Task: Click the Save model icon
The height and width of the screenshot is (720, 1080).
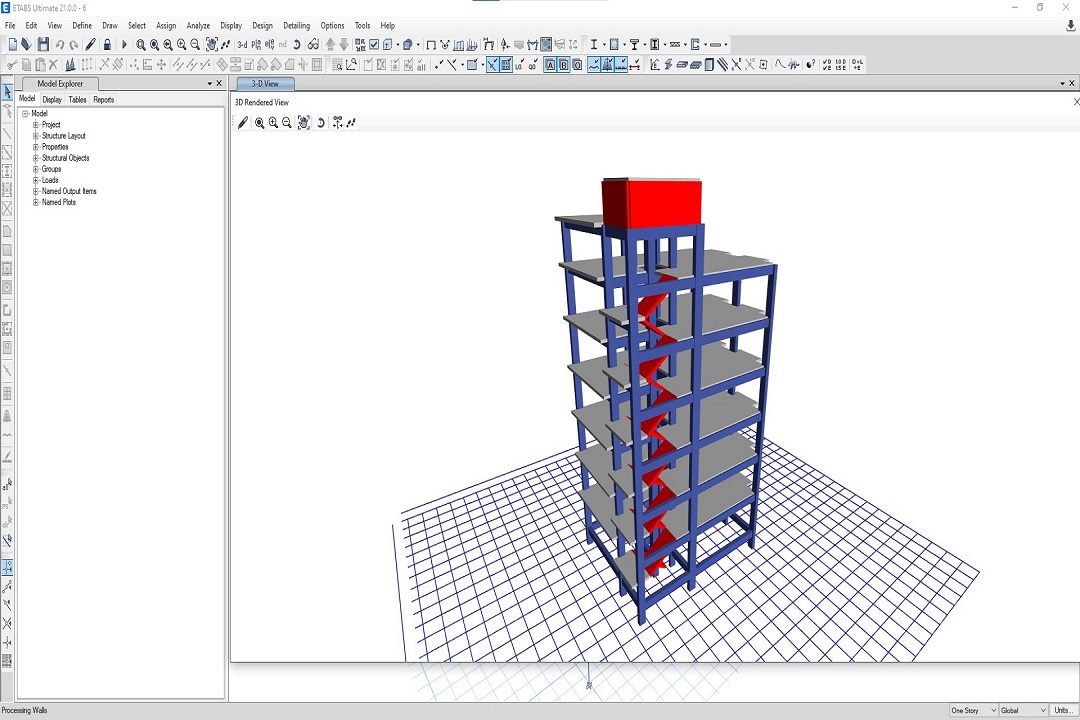Action: tap(43, 45)
